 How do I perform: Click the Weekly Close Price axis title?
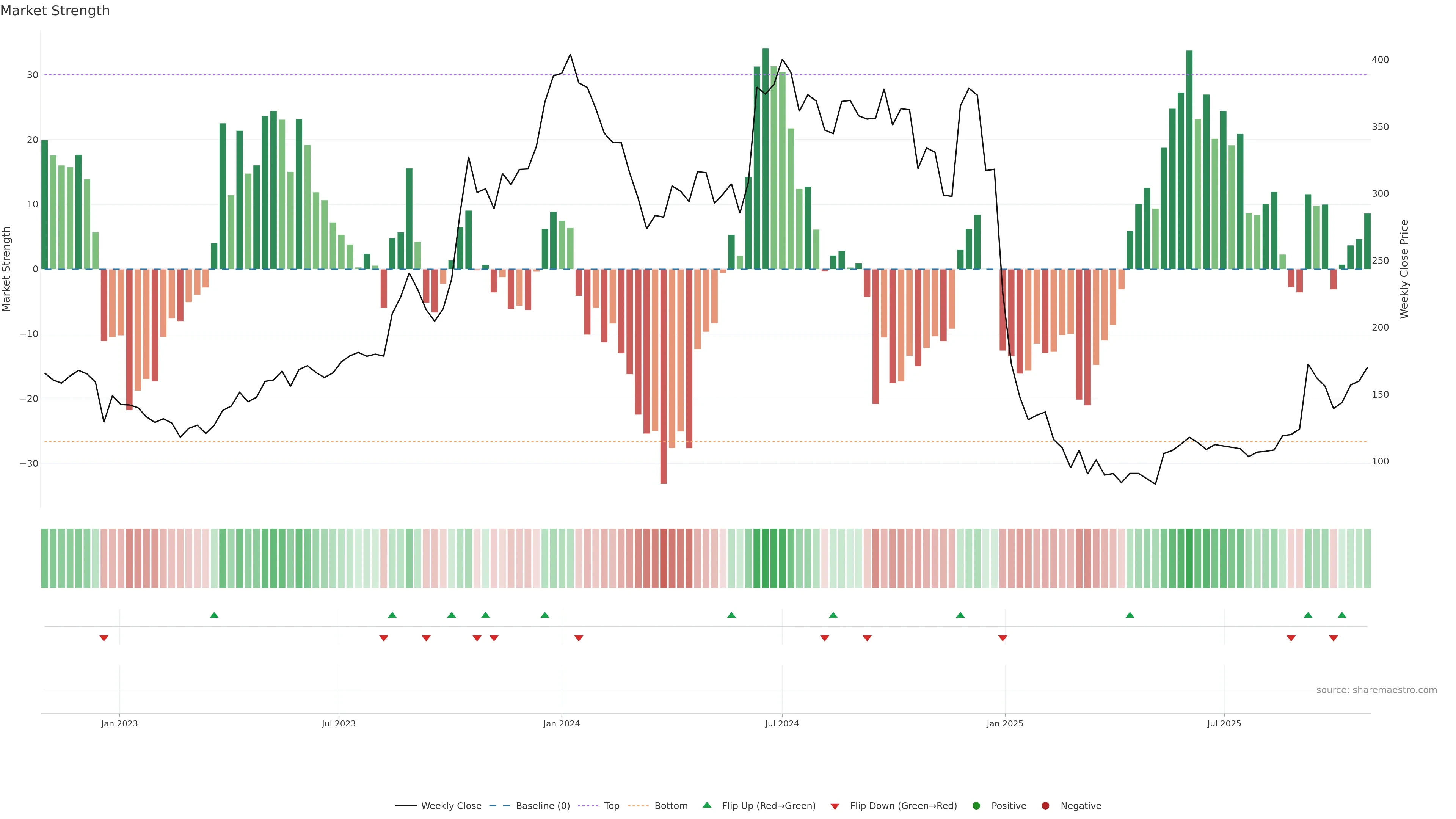click(x=1404, y=269)
